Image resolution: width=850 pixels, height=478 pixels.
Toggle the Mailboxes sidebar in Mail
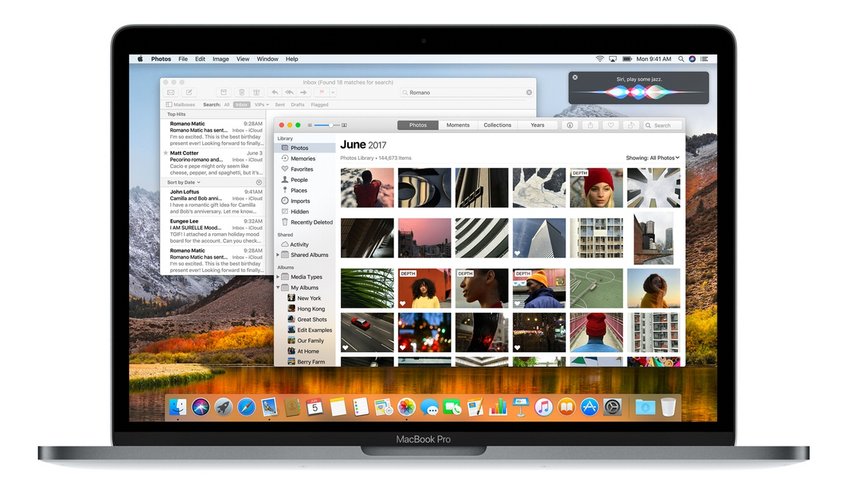(181, 105)
